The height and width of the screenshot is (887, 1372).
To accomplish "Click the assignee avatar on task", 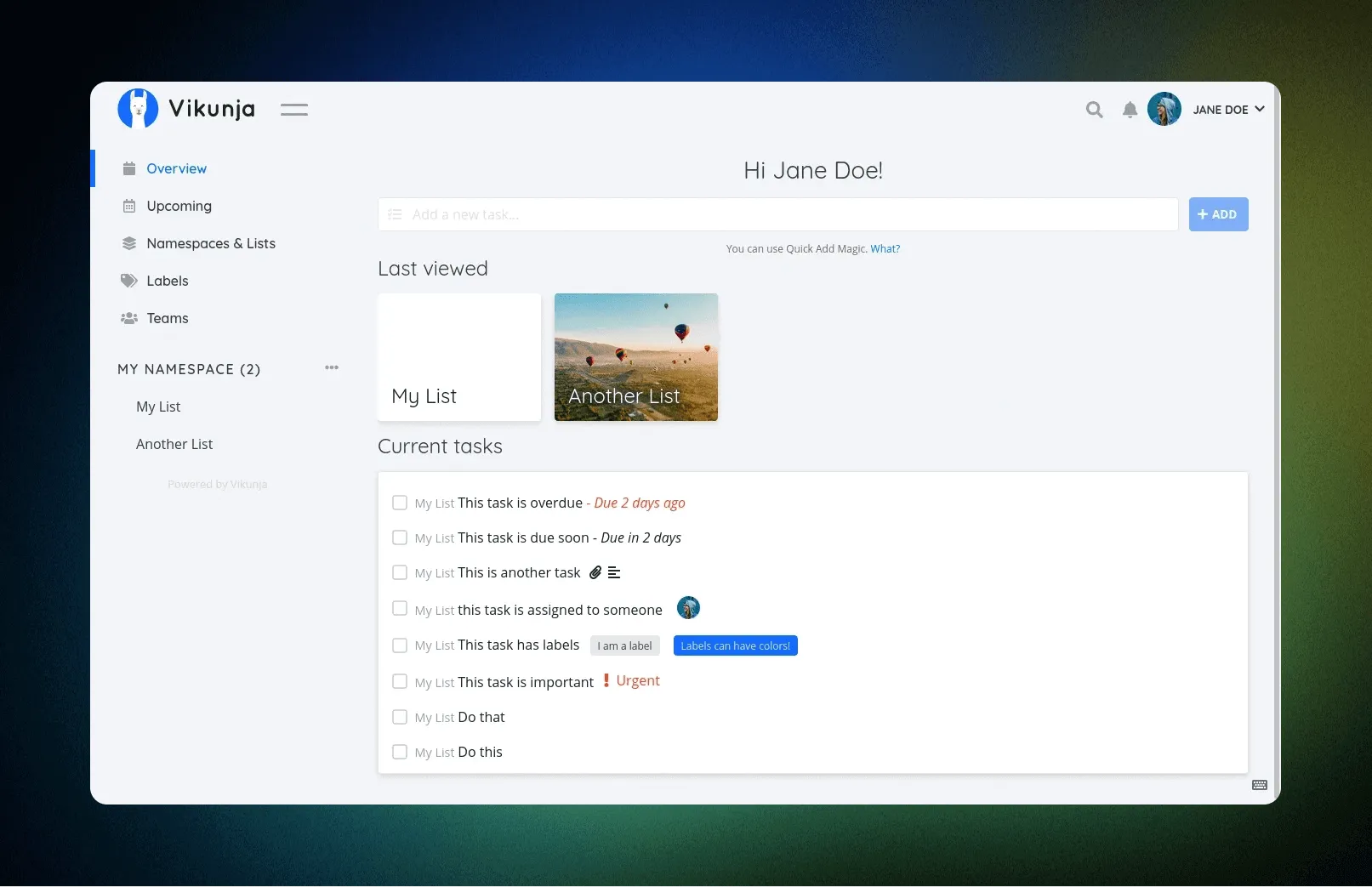I will (688, 607).
